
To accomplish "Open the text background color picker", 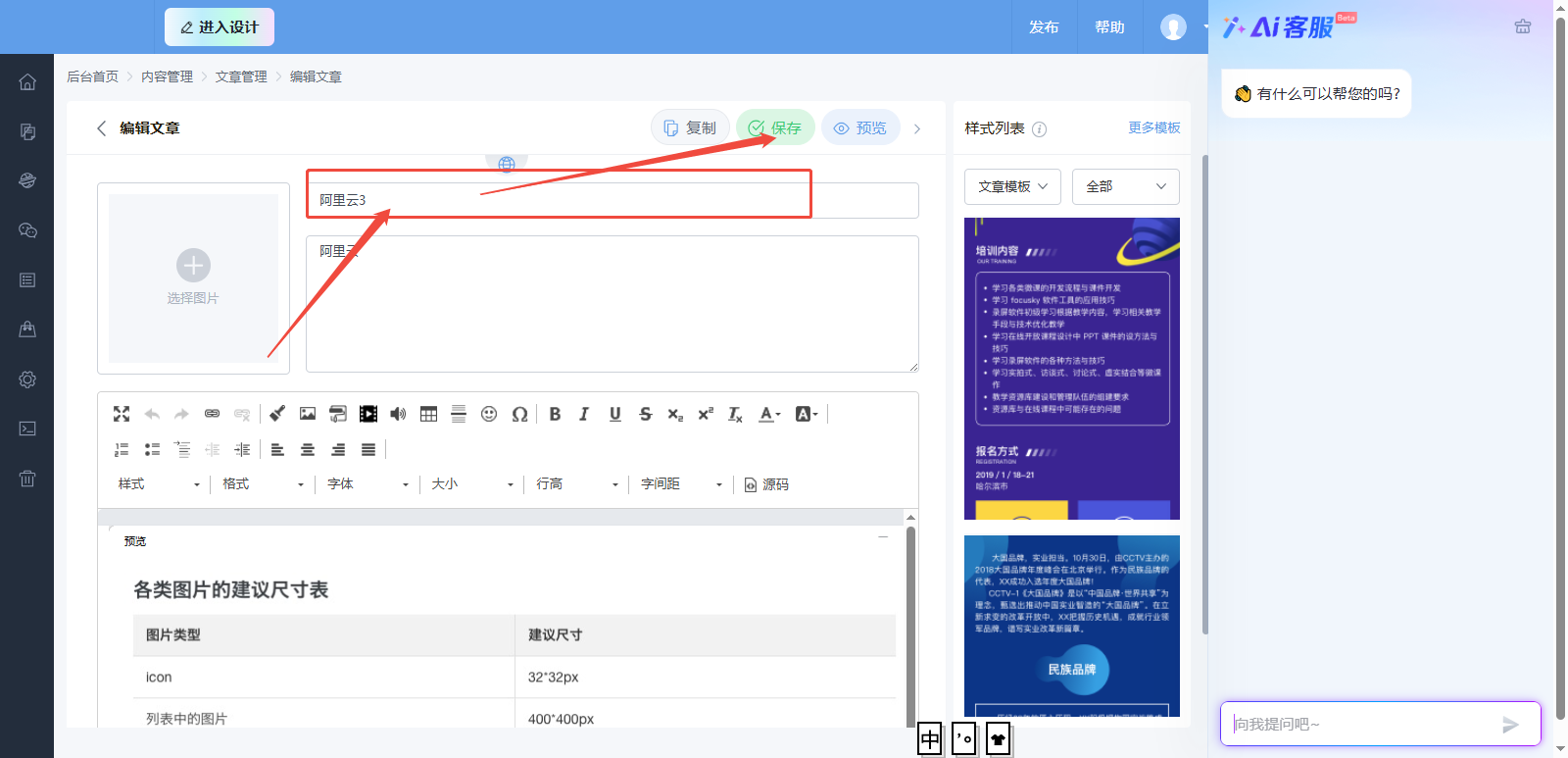I will click(807, 414).
